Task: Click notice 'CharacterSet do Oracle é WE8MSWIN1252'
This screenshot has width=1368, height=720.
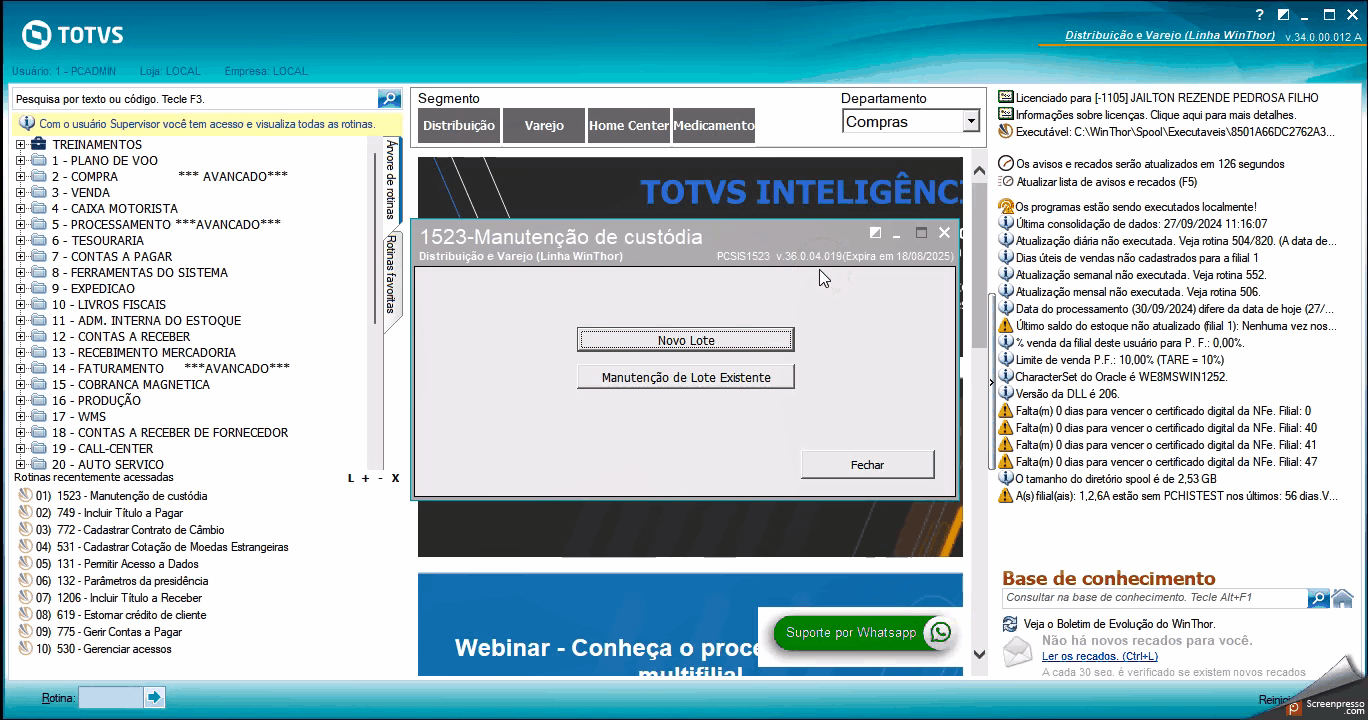Action: pyautogui.click(x=1122, y=377)
